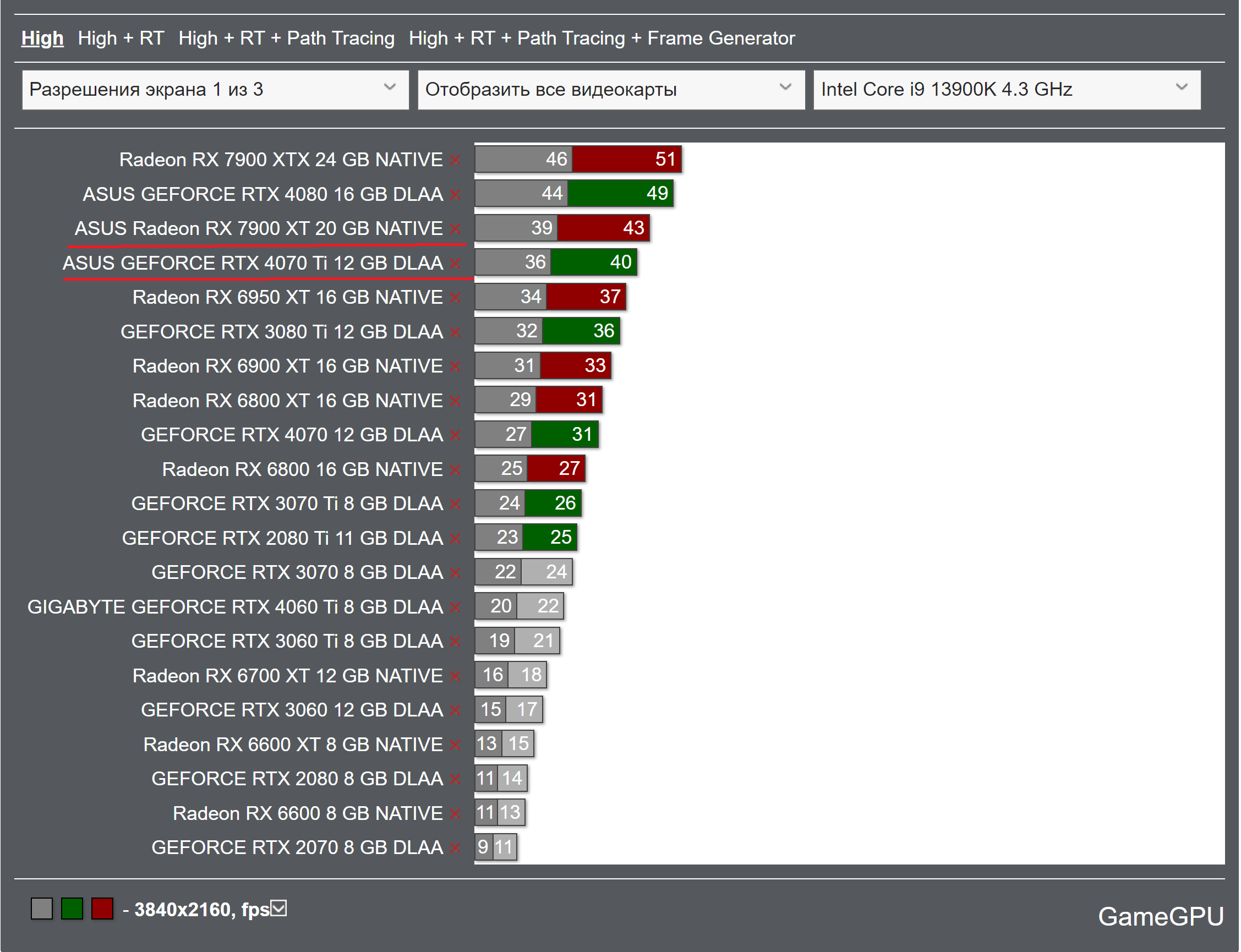
Task: Open screen resolution dropdown 'Разрешения экрана'
Action: pyautogui.click(x=215, y=90)
